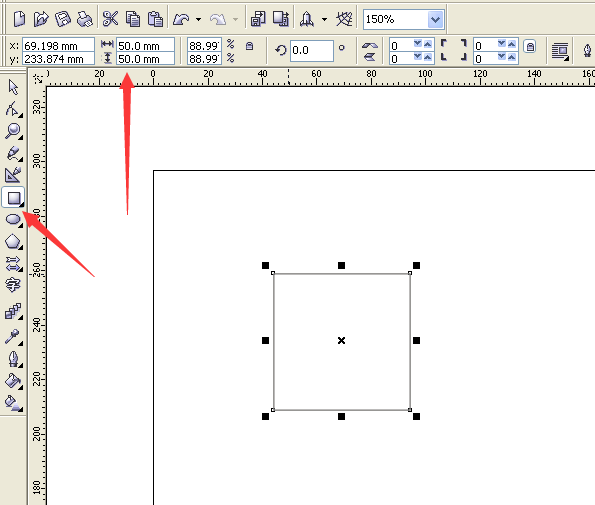Viewport: 595px width, 505px height.
Task: Select the Freehand tool
Action: (13, 153)
